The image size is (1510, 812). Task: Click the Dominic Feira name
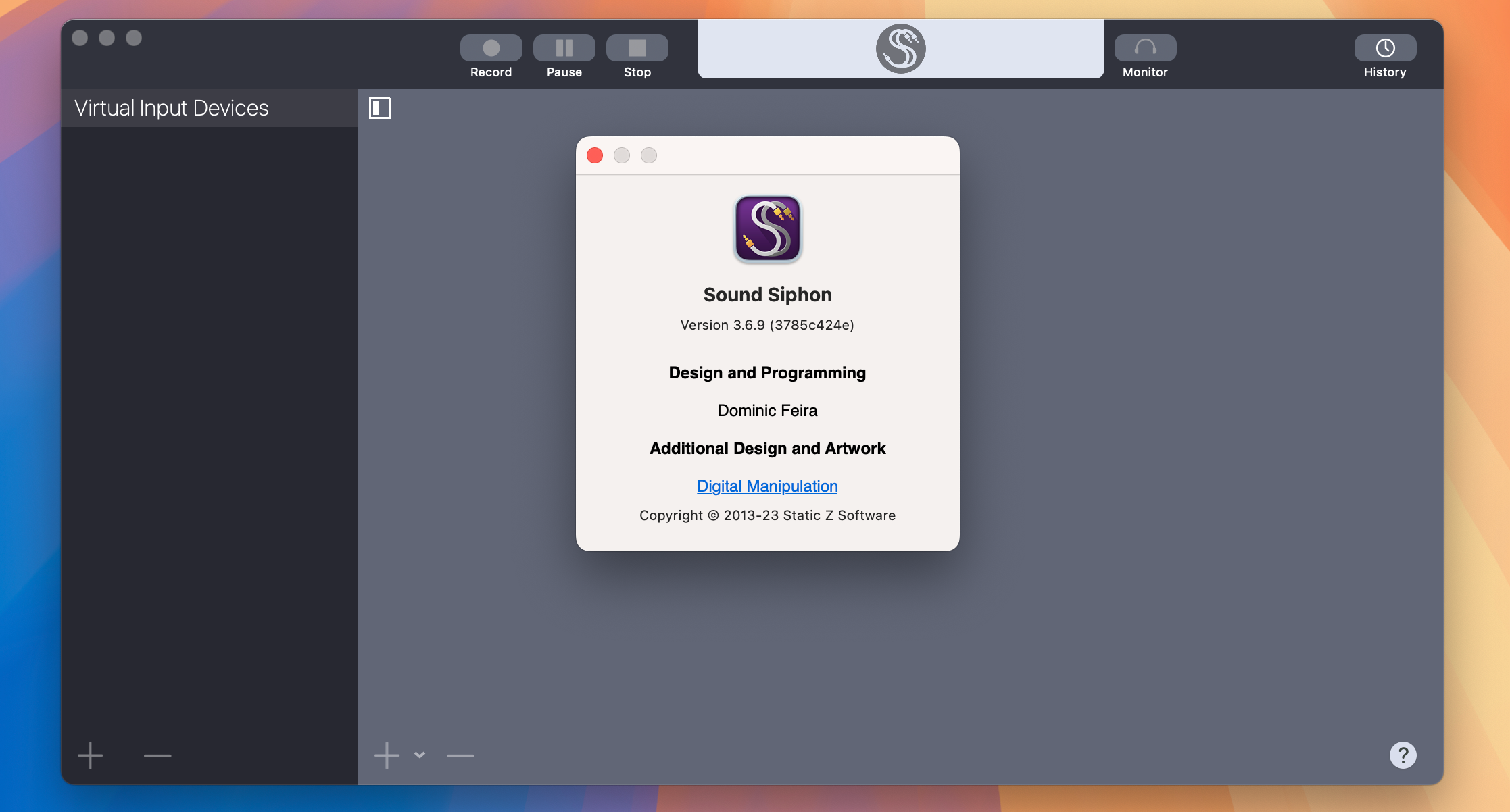[767, 411]
